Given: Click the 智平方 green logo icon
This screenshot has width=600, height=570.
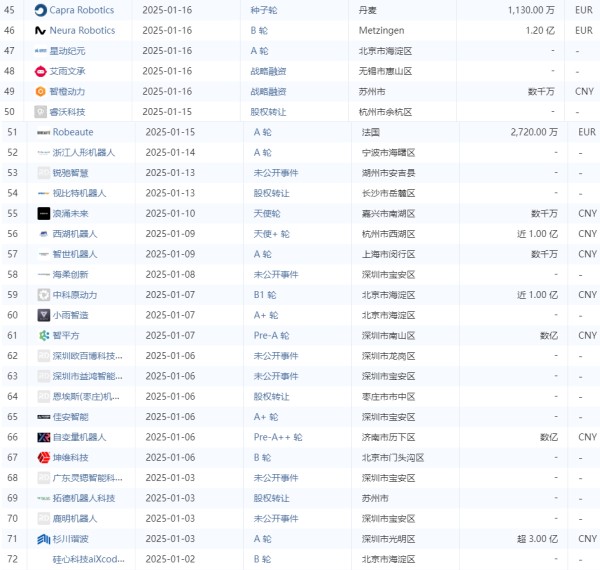Looking at the screenshot, I should (x=44, y=335).
